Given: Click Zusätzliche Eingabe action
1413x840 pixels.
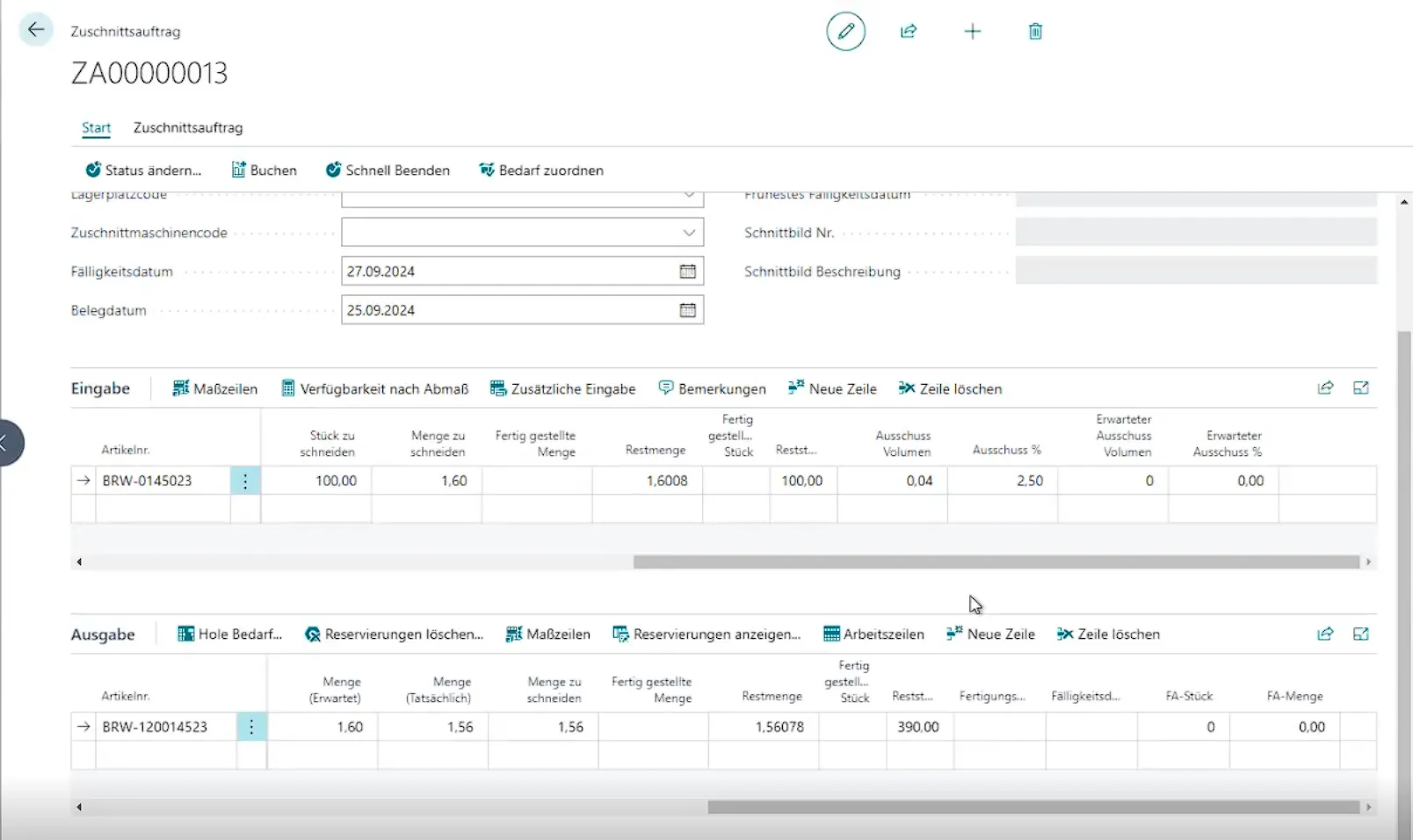Looking at the screenshot, I should [x=562, y=388].
